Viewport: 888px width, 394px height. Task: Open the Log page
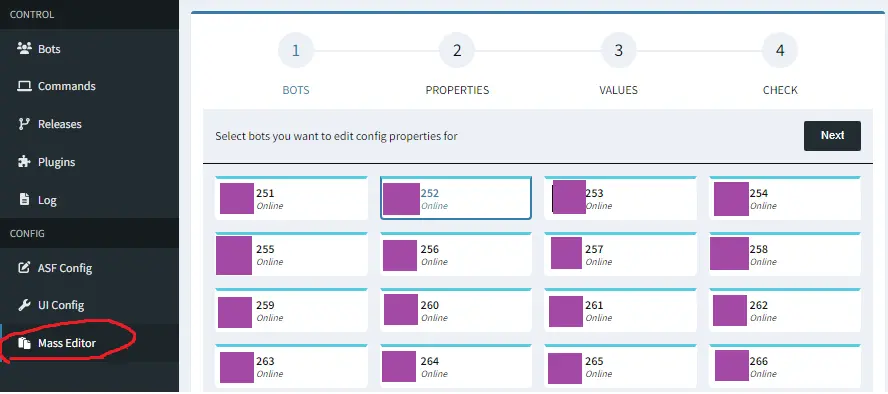89,200
